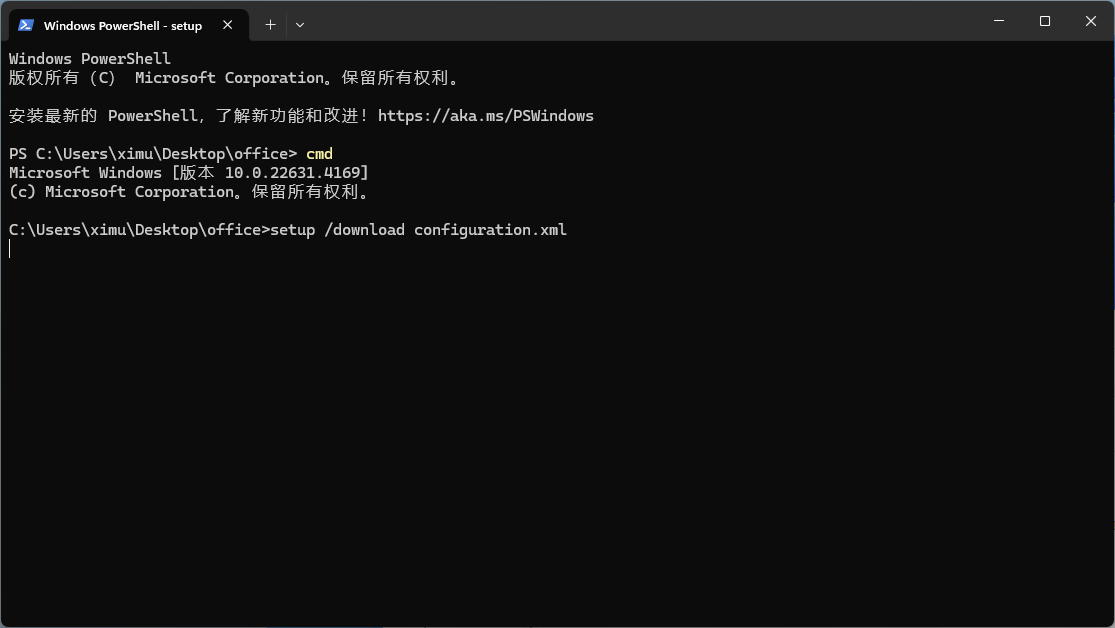Close the Windows Terminal window

1091,21
